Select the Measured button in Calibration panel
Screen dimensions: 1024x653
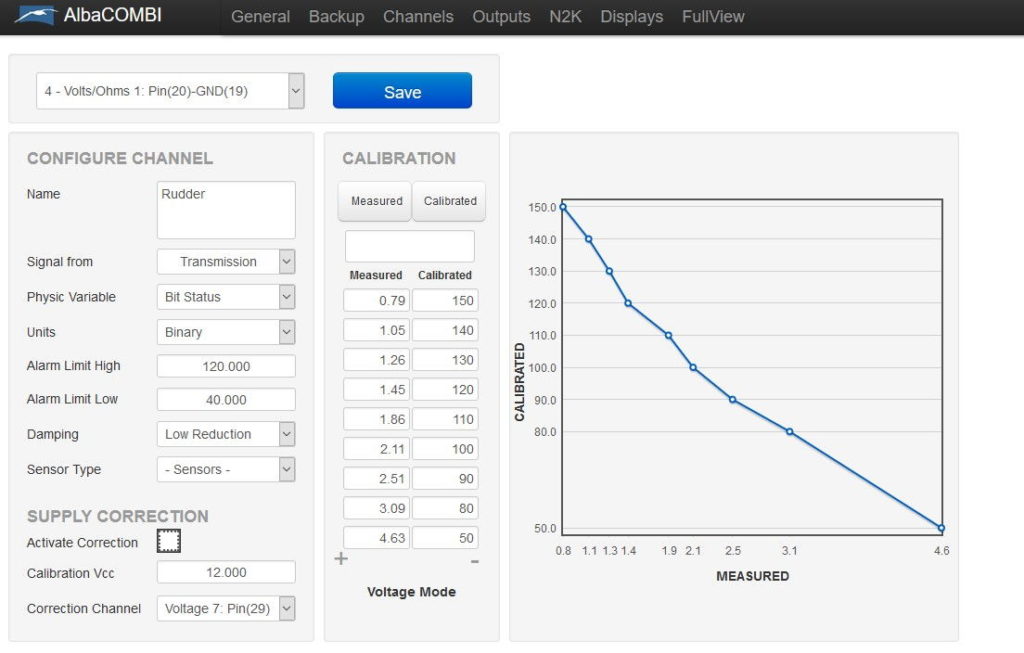(374, 201)
